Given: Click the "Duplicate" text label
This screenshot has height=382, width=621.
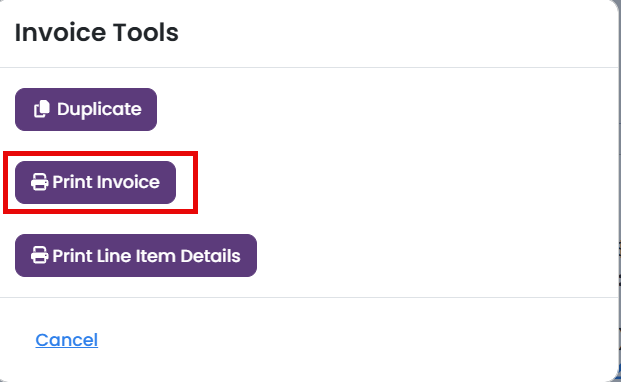Looking at the screenshot, I should (x=99, y=109).
